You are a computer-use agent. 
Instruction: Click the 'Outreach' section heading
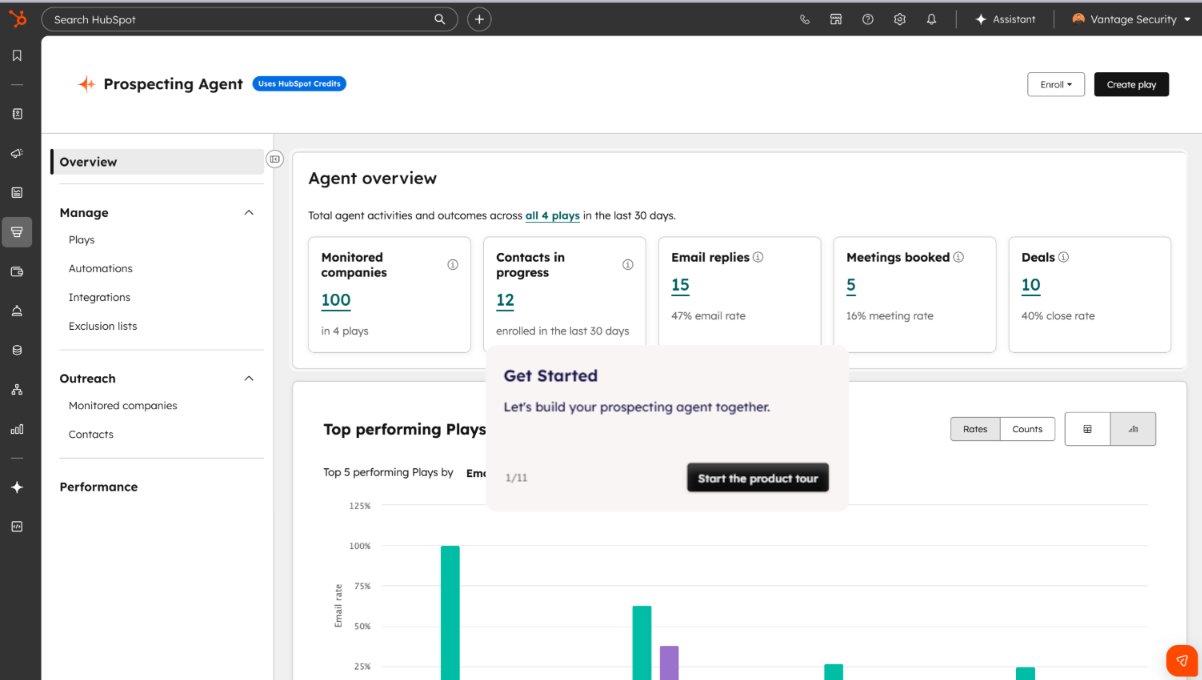coord(88,379)
